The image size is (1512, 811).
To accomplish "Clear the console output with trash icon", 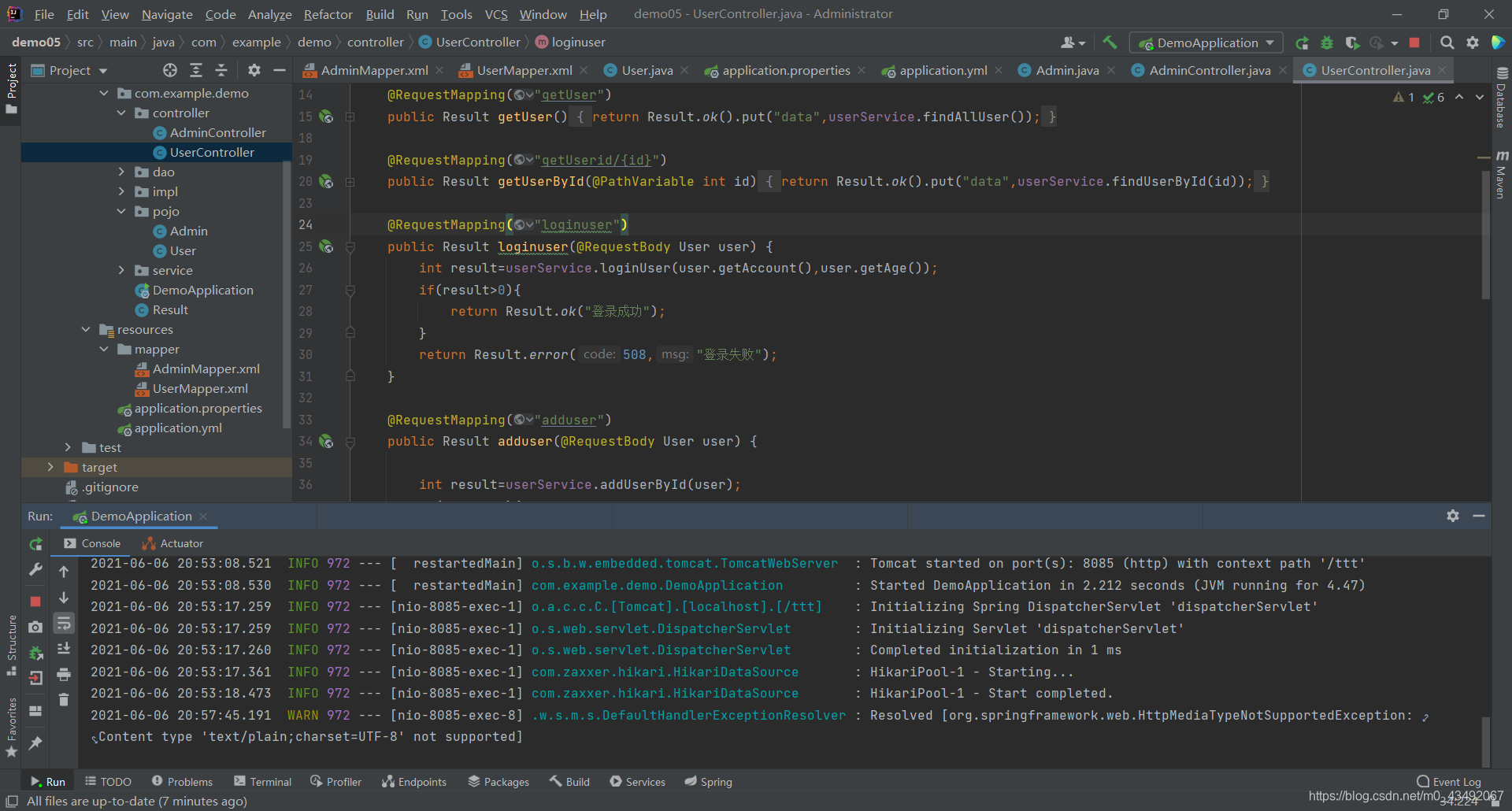I will pyautogui.click(x=64, y=699).
